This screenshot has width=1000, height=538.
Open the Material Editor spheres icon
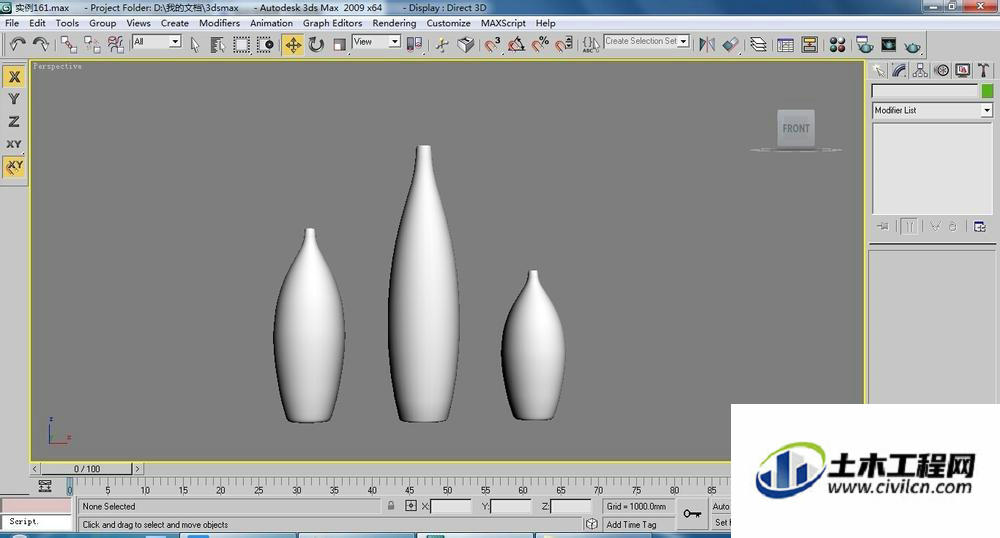click(837, 45)
